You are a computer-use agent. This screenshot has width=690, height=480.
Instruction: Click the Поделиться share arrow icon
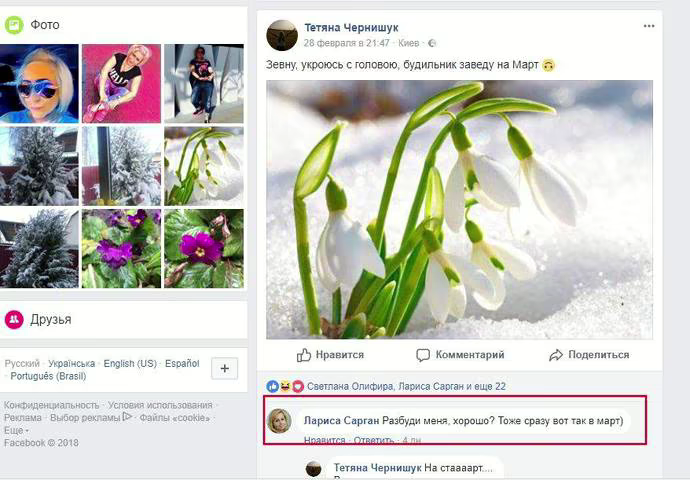[x=556, y=355]
